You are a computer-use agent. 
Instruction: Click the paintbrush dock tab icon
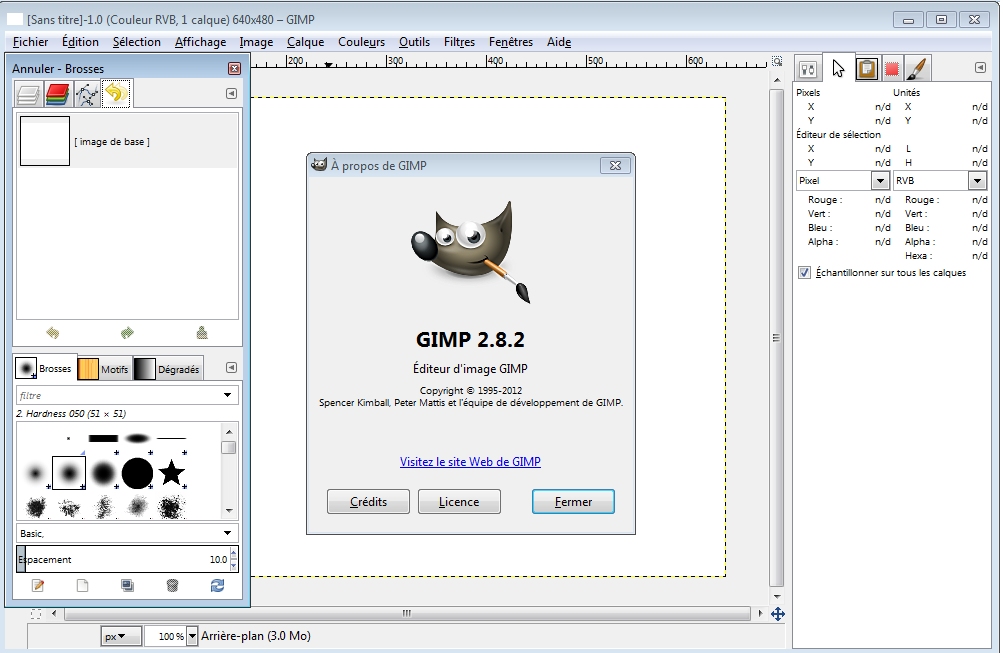[917, 69]
